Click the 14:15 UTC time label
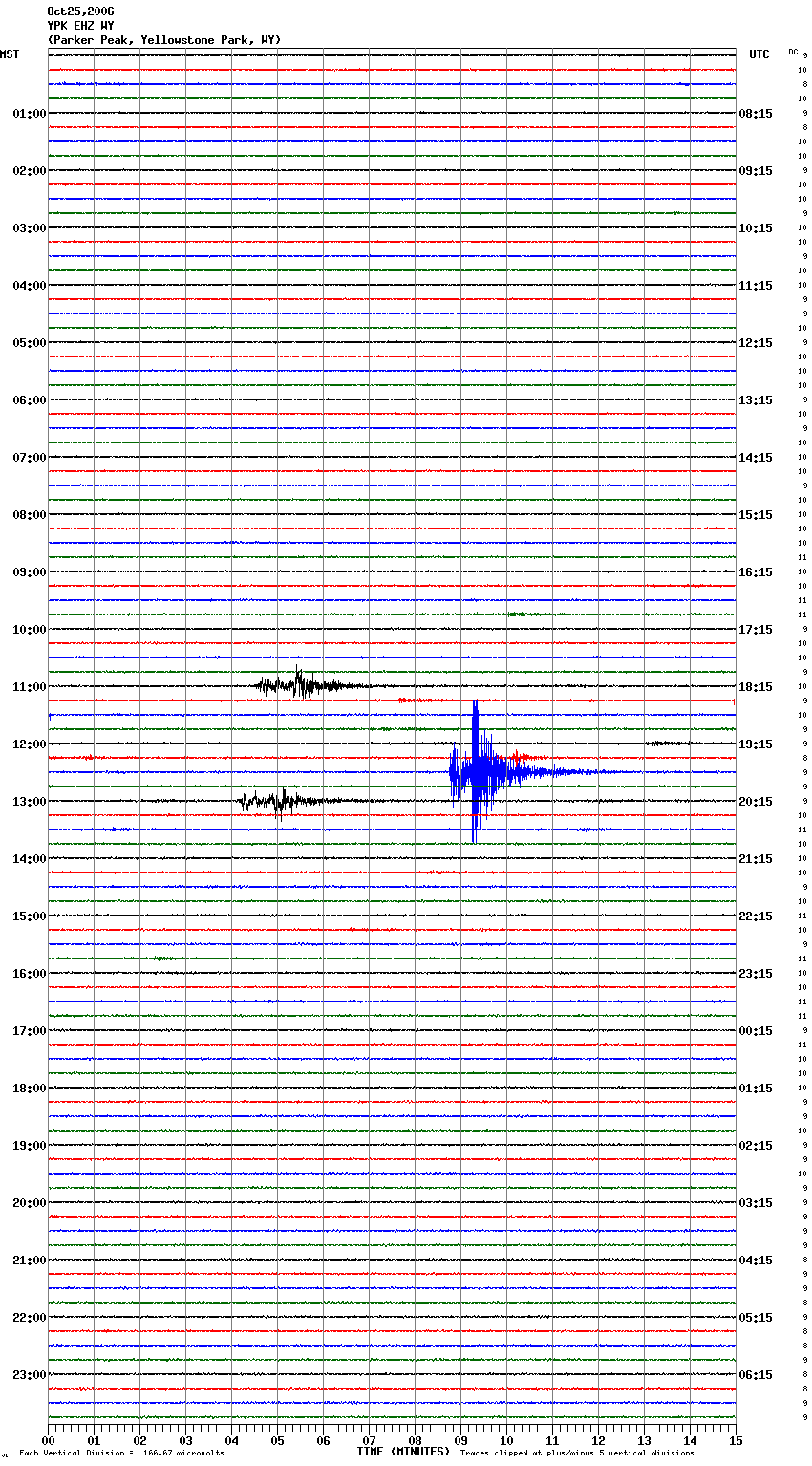Screen dimensions: 812x1466 click(756, 458)
